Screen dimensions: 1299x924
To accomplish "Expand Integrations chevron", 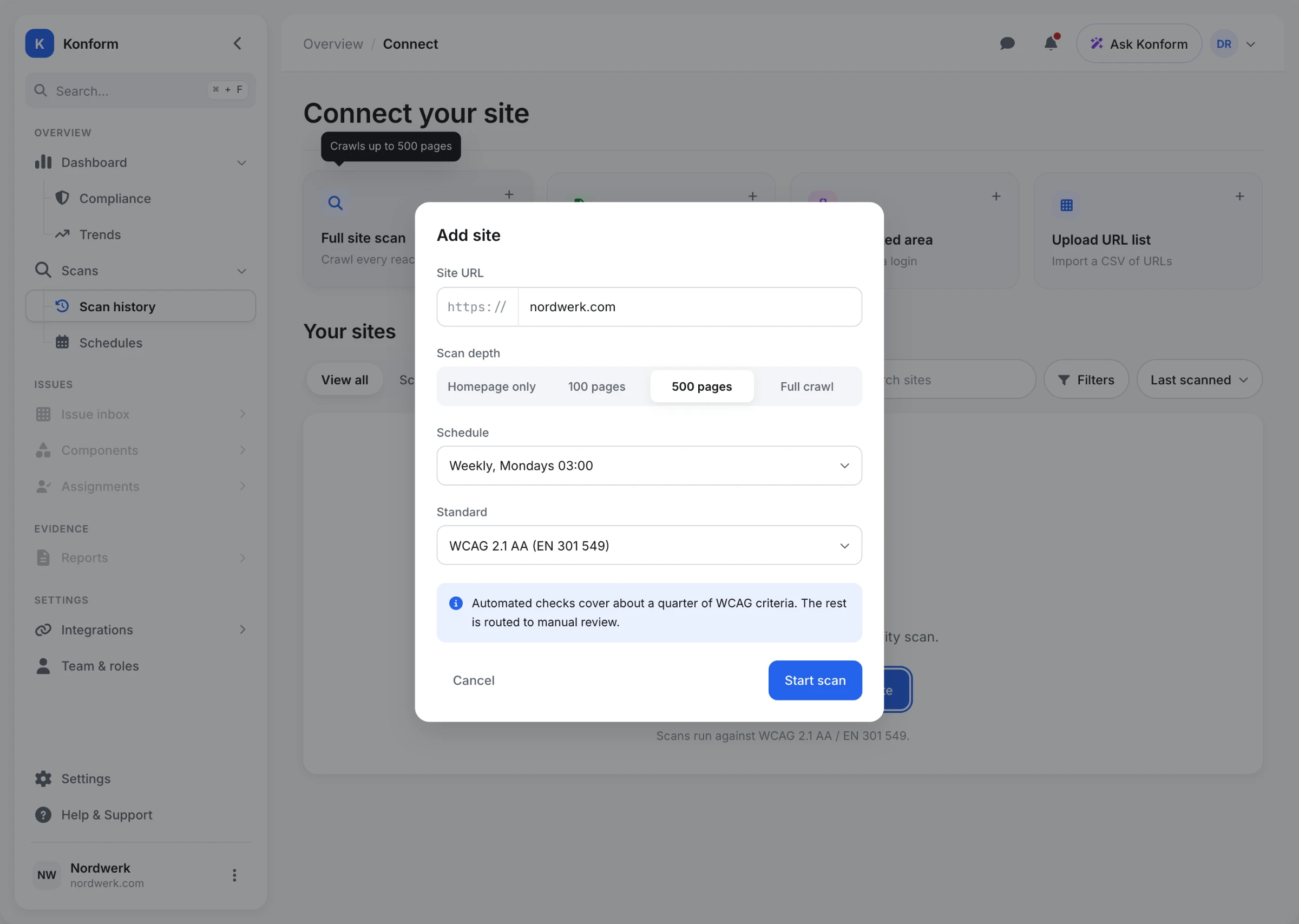I will tap(242, 630).
